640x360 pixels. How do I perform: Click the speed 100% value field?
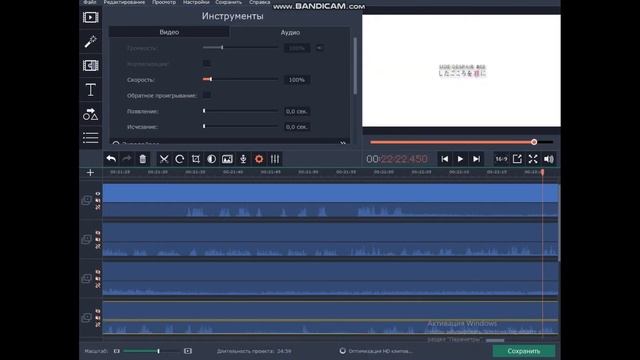[297, 80]
